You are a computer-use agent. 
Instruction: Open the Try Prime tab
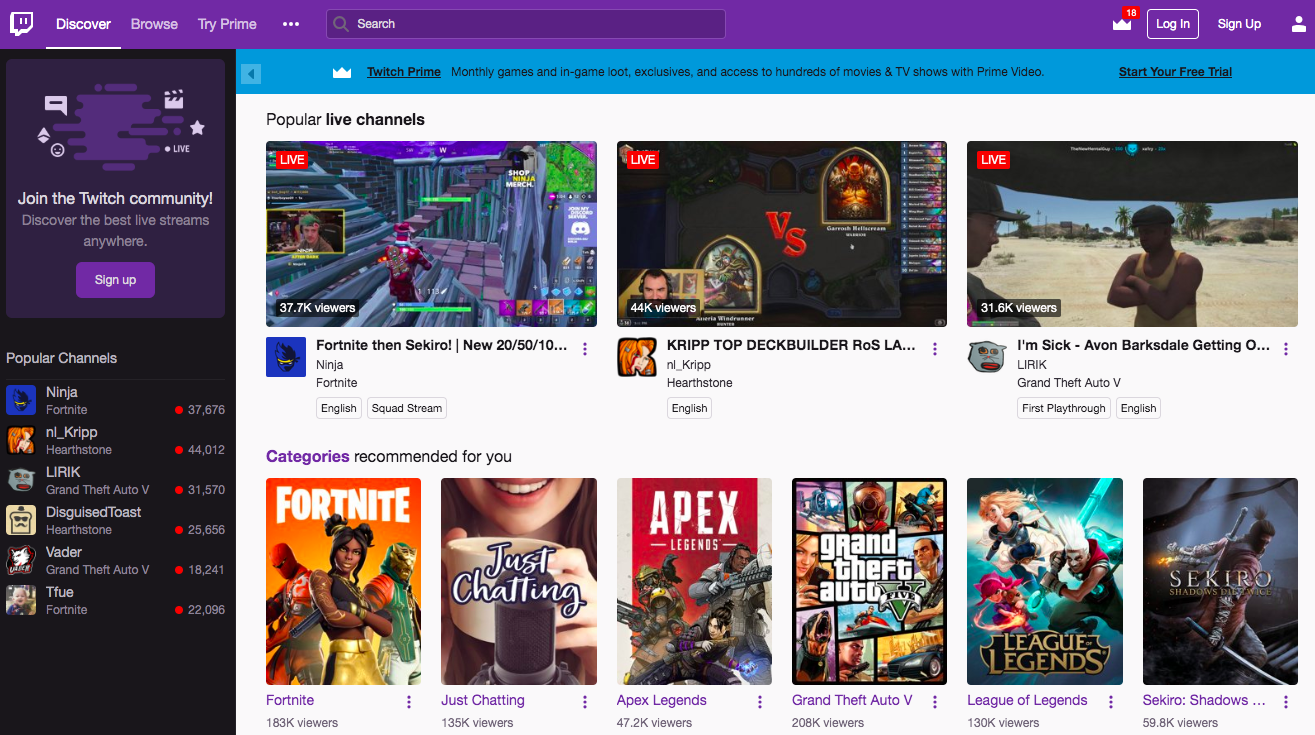coord(227,24)
